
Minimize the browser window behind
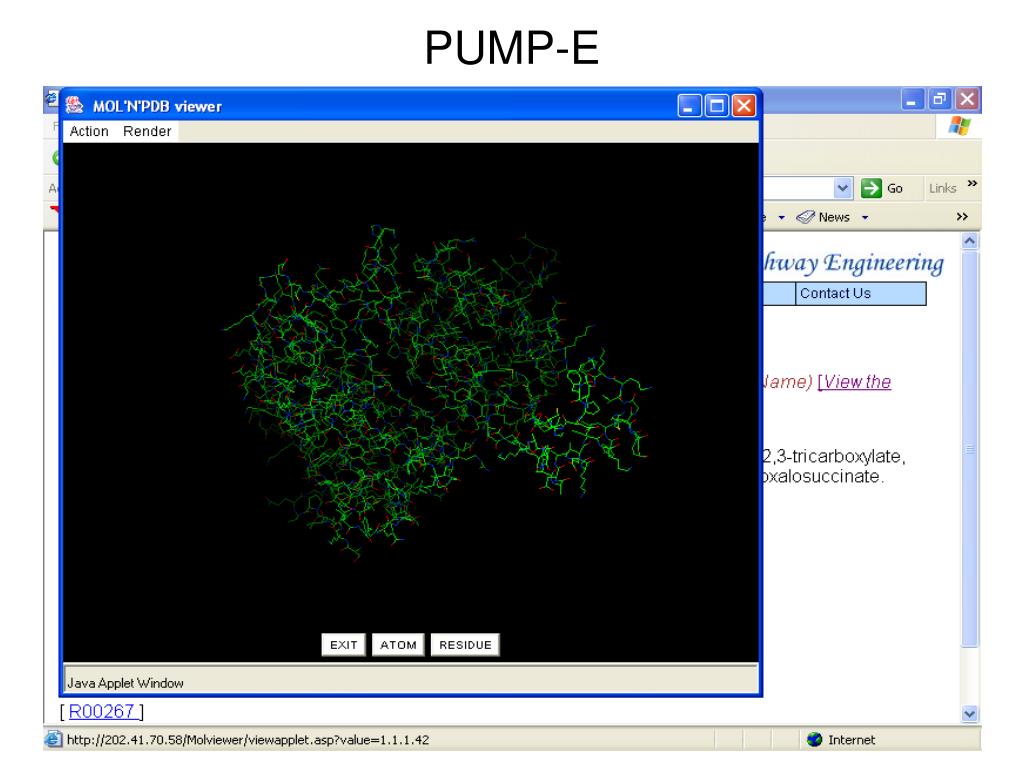tap(912, 99)
